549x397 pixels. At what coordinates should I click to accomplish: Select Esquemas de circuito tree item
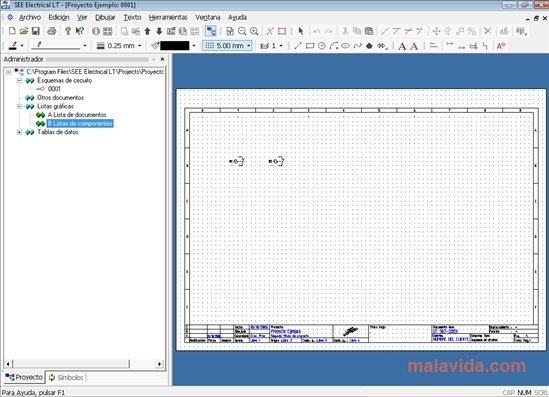64,81
